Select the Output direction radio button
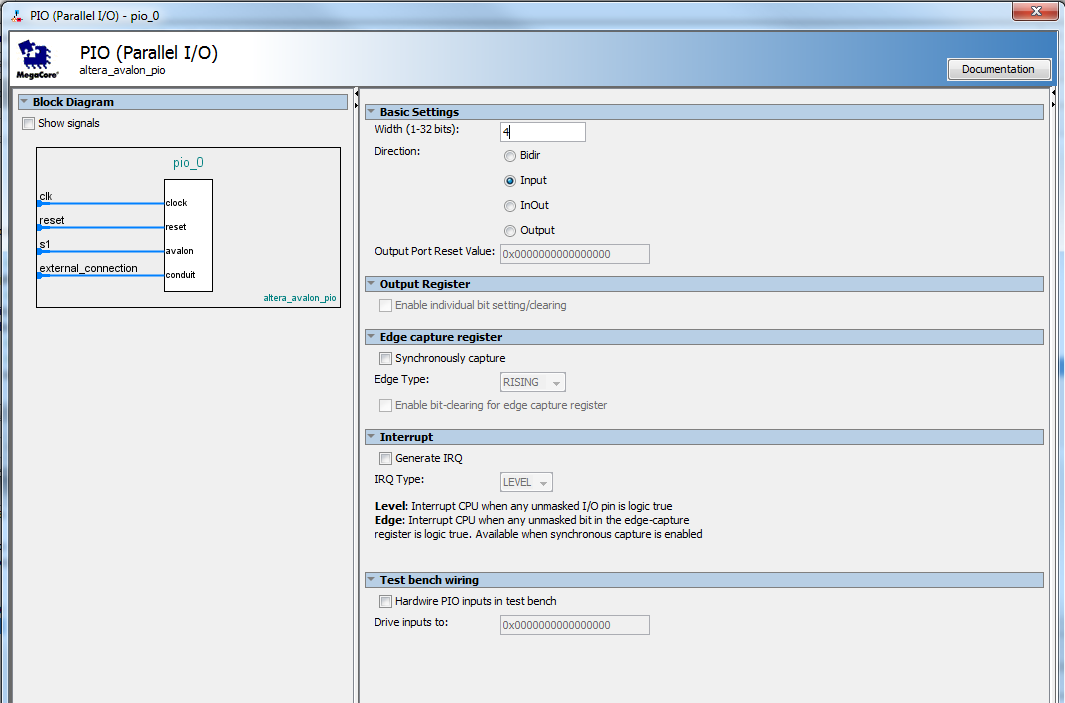1065x703 pixels. click(x=510, y=231)
